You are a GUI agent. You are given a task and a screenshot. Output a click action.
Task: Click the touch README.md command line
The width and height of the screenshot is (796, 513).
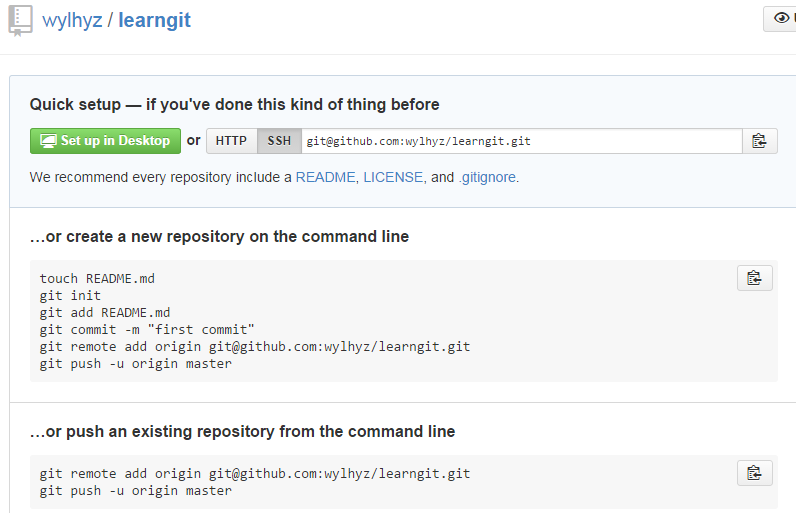click(x=97, y=279)
